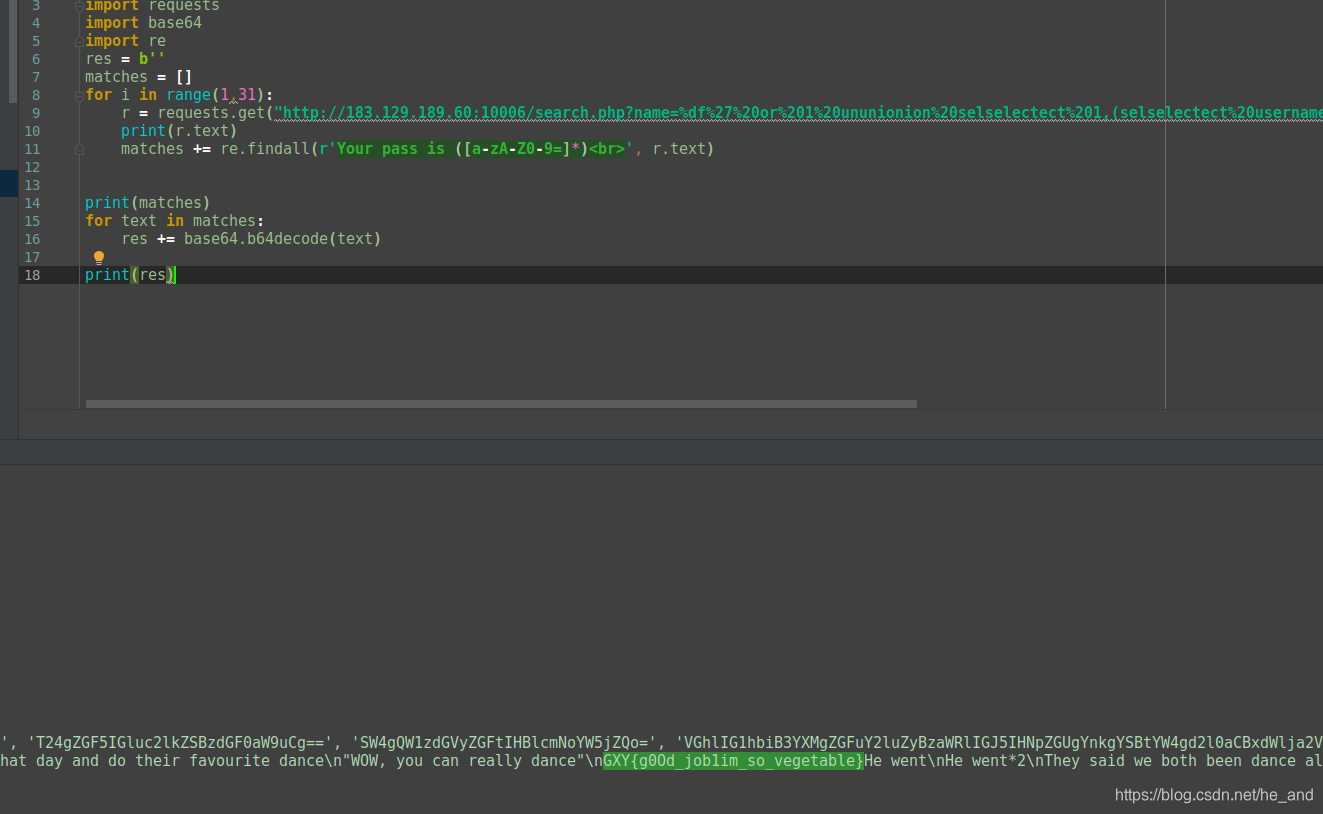Click line number 9 in gutter
1323x814 pixels.
36,113
